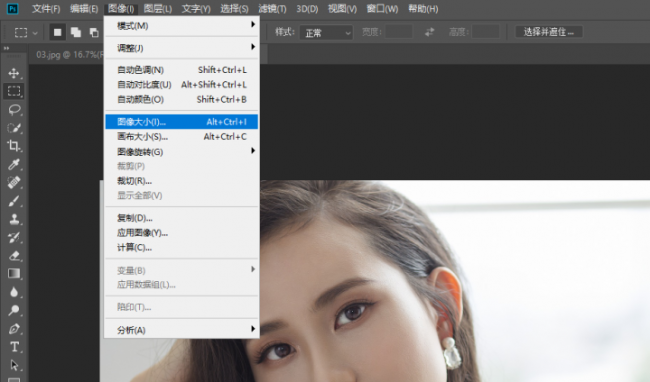
Task: Choose 复制(D)... menu item
Action: tap(182, 218)
